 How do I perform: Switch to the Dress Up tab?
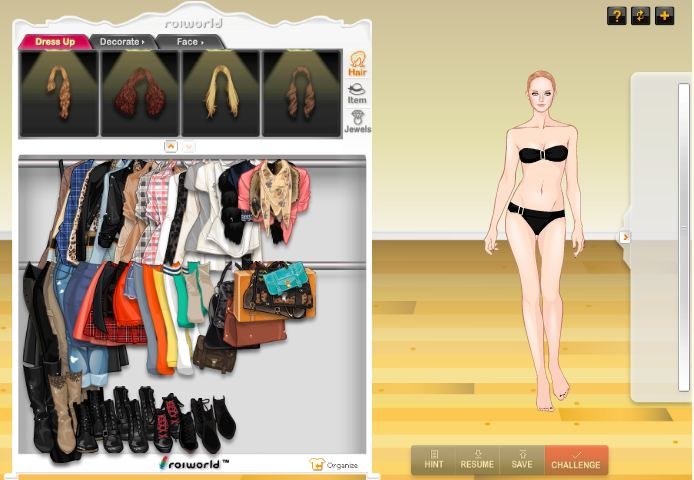55,42
